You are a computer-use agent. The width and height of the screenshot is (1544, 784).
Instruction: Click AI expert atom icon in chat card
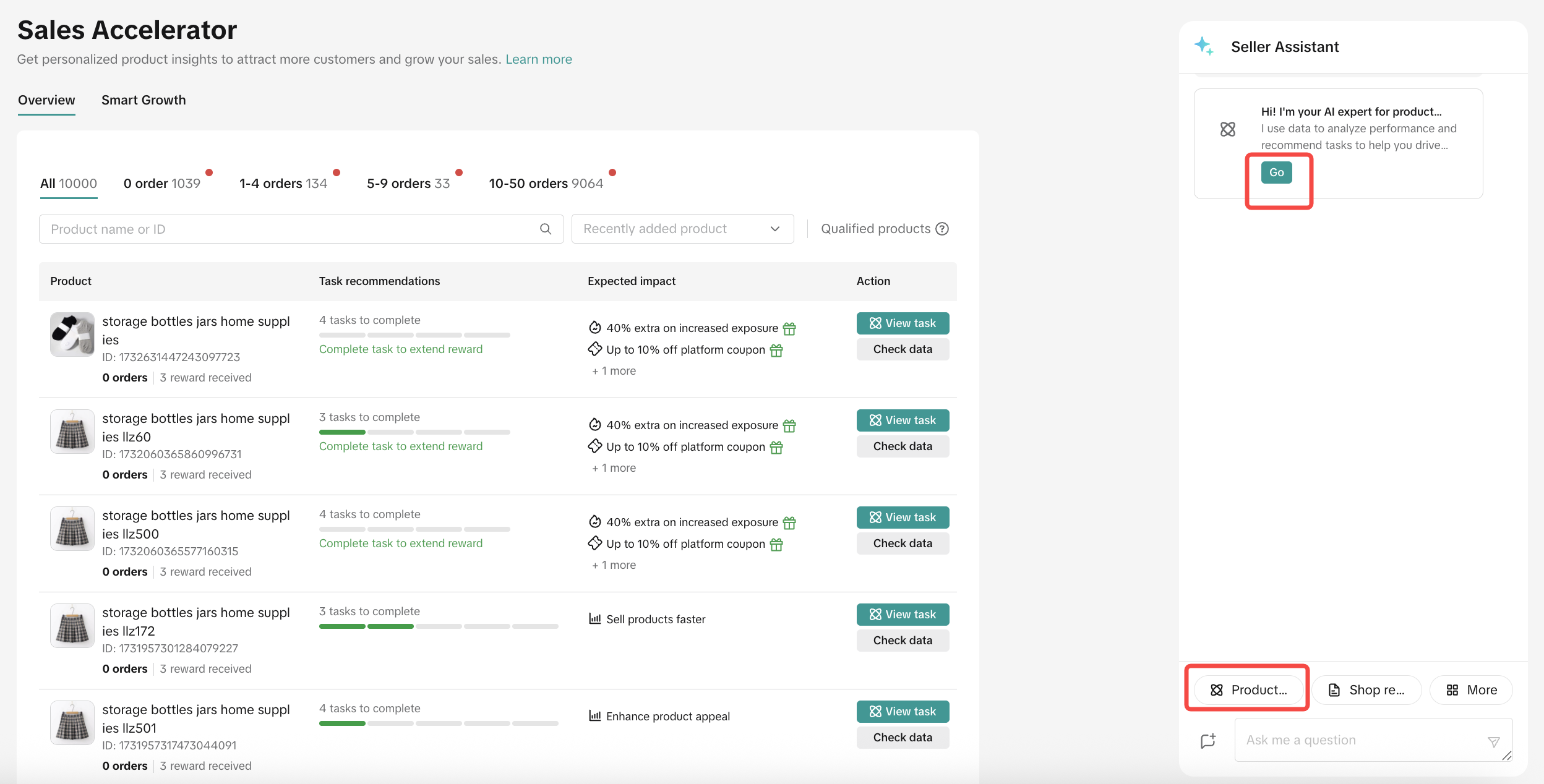point(1227,129)
